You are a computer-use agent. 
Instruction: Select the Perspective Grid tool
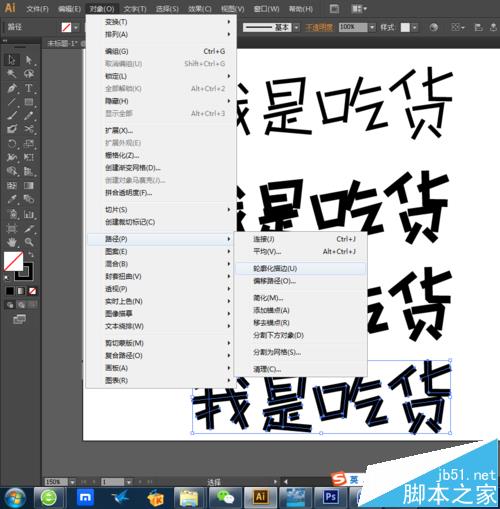pos(29,171)
